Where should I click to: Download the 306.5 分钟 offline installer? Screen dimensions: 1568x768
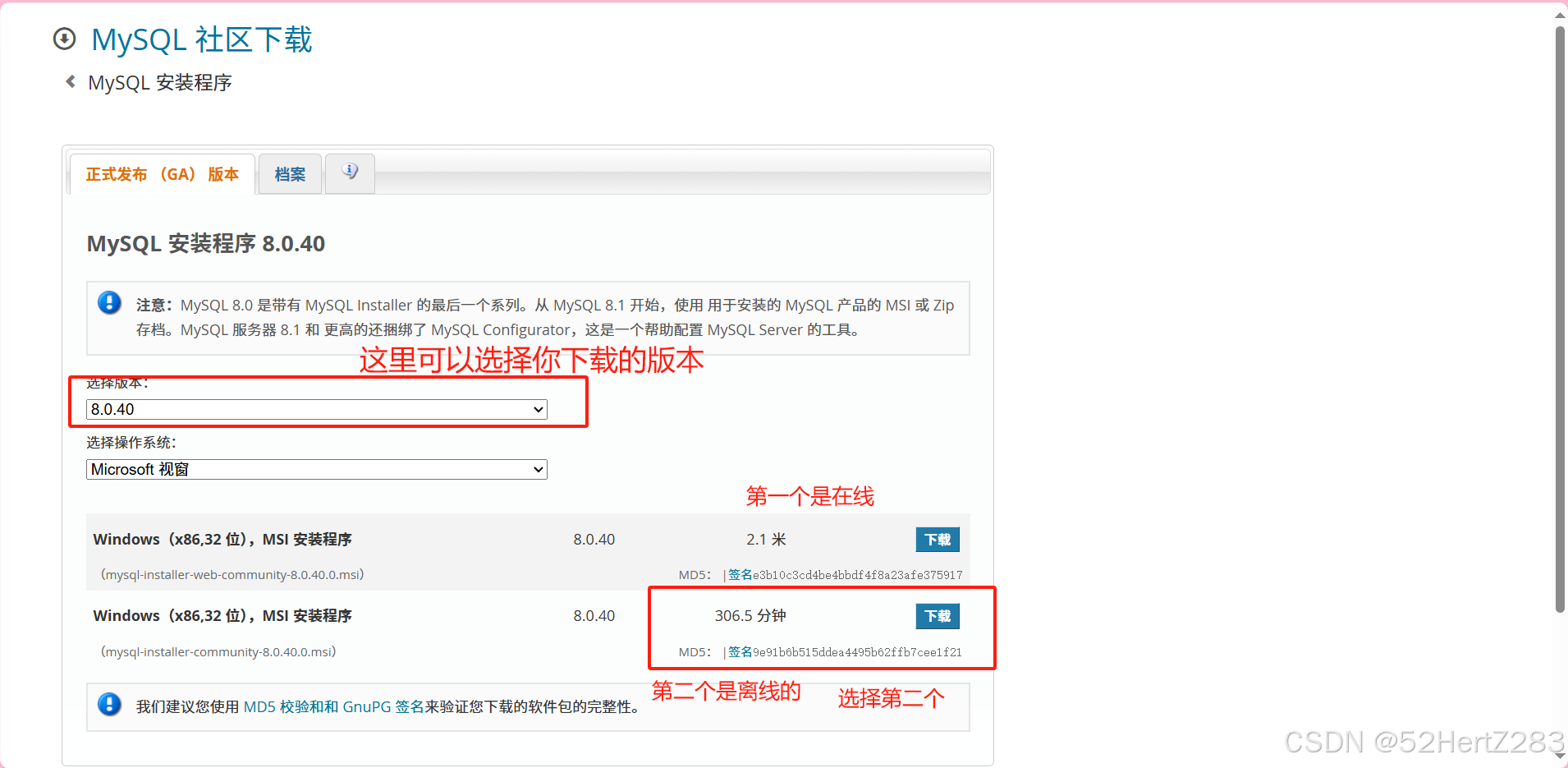pos(938,616)
